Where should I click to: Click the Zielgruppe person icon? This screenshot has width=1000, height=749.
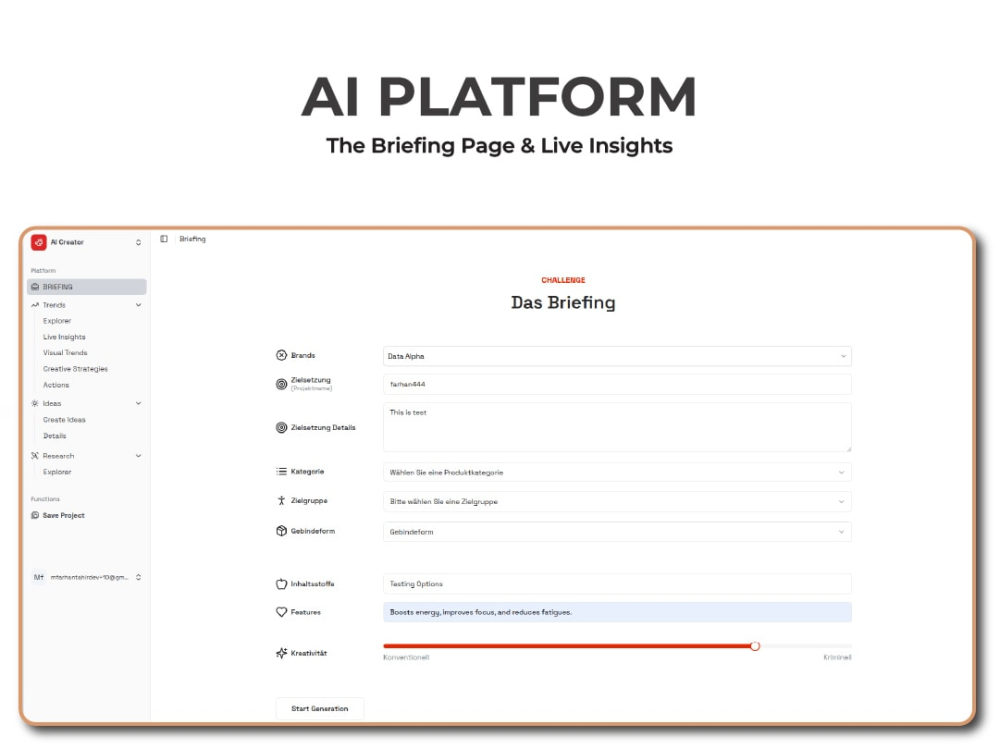[x=281, y=501]
